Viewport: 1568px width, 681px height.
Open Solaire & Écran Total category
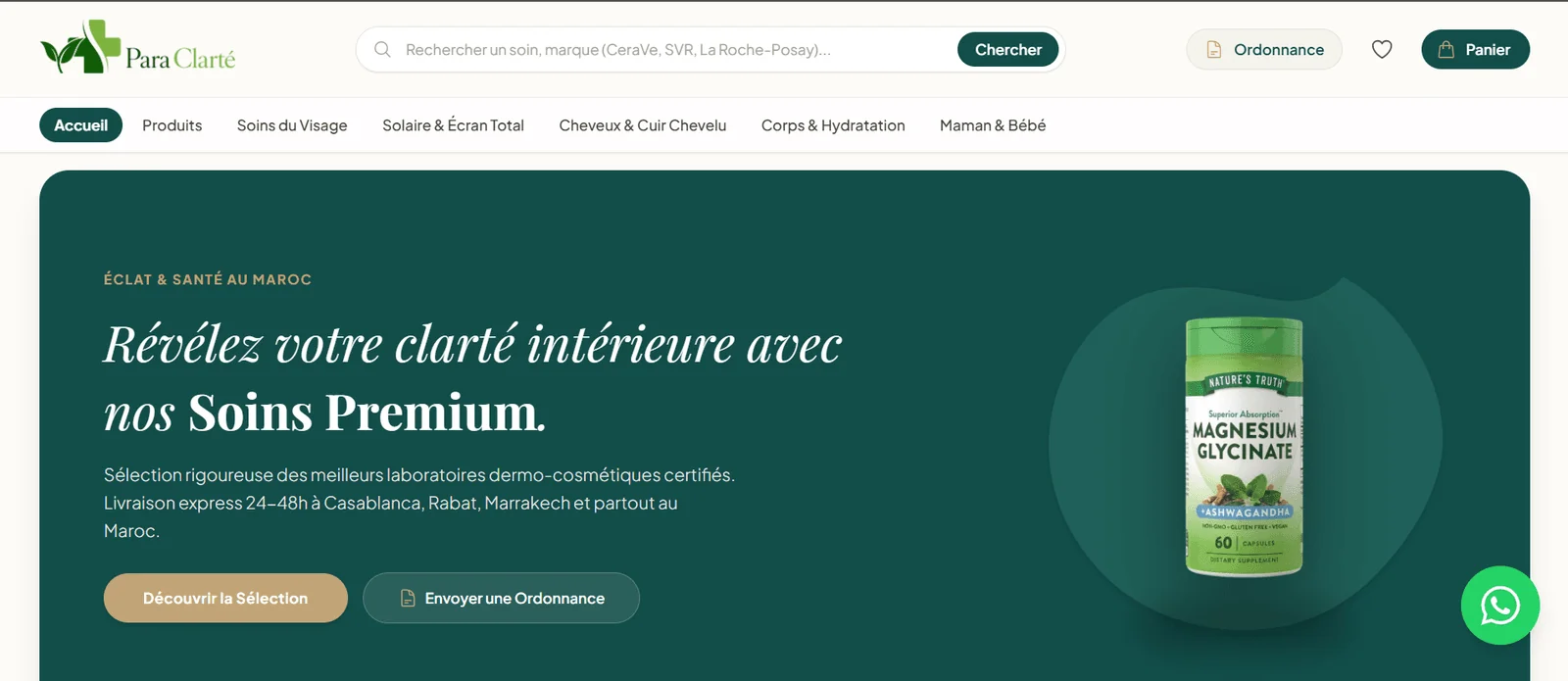pyautogui.click(x=453, y=125)
